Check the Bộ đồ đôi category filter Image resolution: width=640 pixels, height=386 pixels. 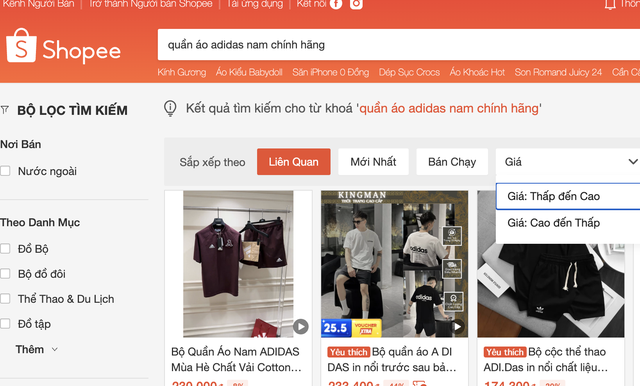point(5,273)
